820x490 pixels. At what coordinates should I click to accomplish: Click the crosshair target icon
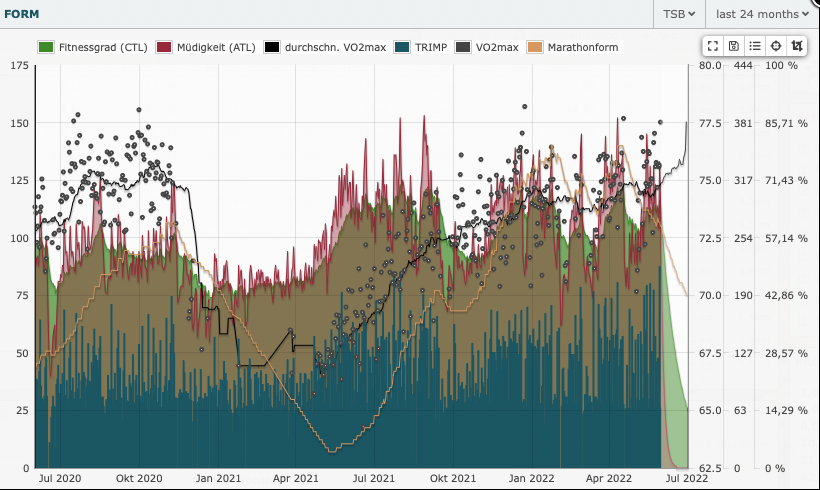point(776,46)
